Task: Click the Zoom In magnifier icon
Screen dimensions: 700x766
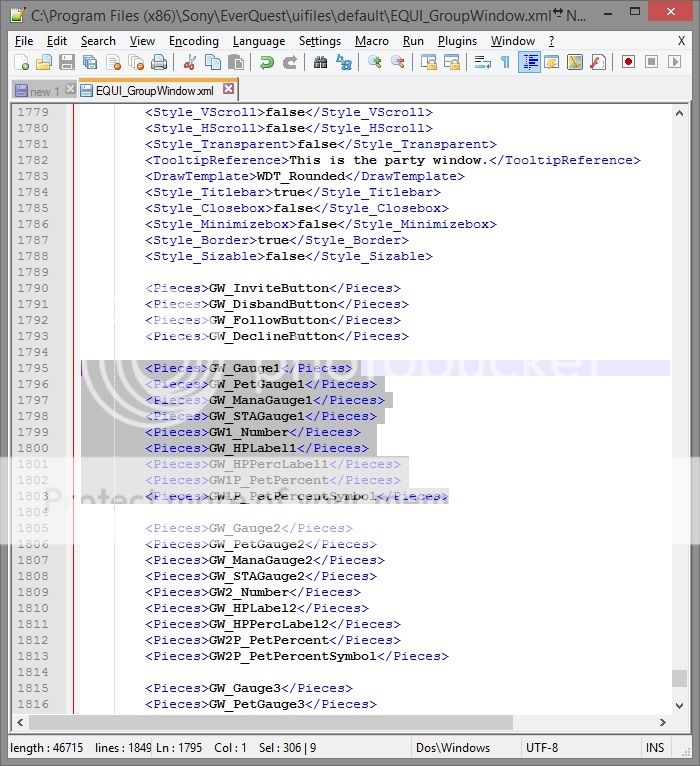Action: click(x=375, y=62)
